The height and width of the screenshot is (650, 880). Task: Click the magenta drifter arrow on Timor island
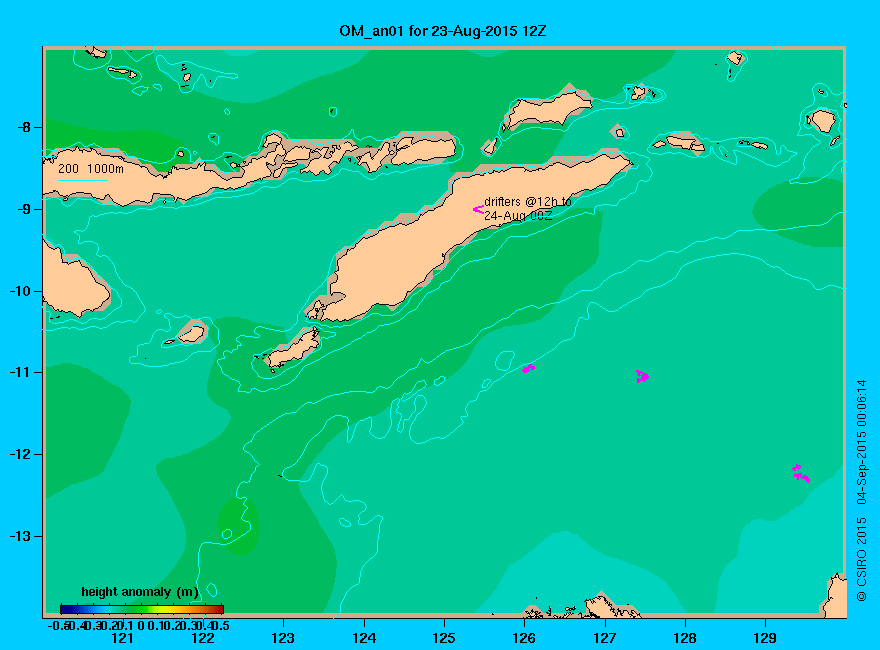tap(478, 209)
